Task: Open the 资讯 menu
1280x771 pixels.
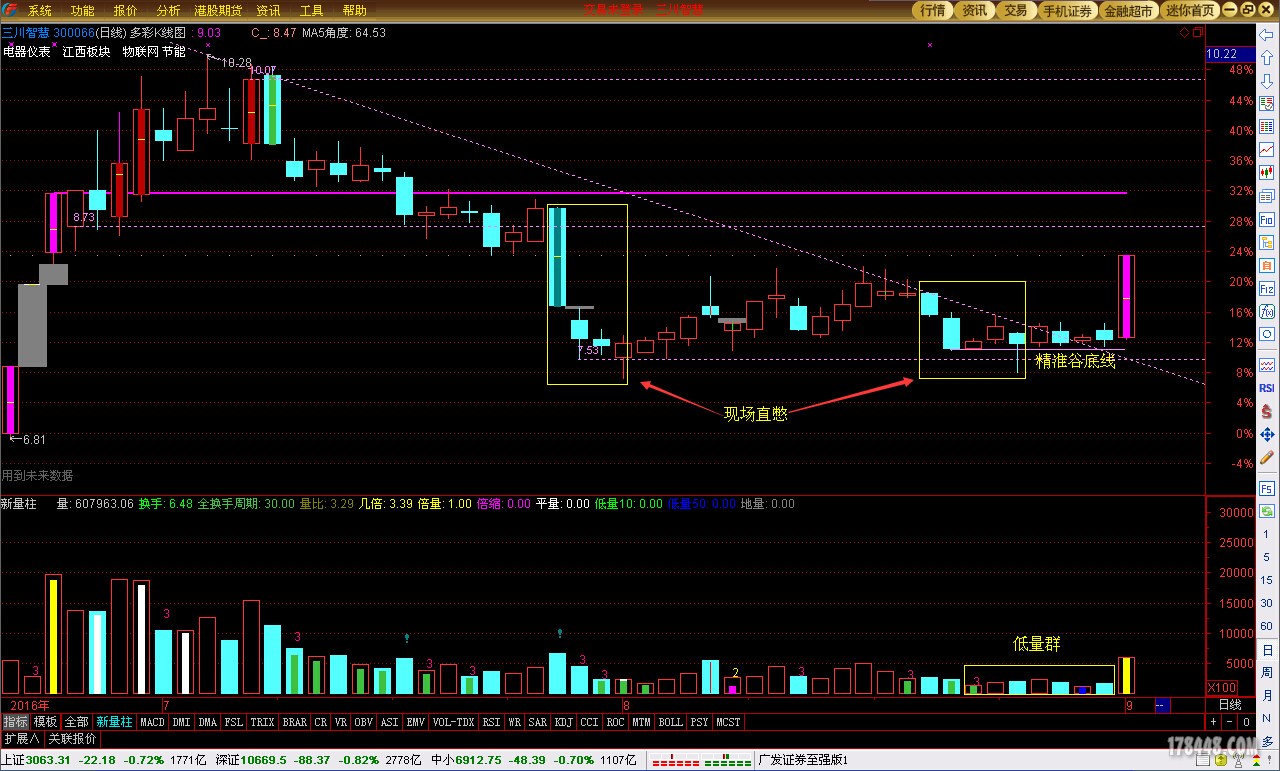Action: [x=268, y=11]
